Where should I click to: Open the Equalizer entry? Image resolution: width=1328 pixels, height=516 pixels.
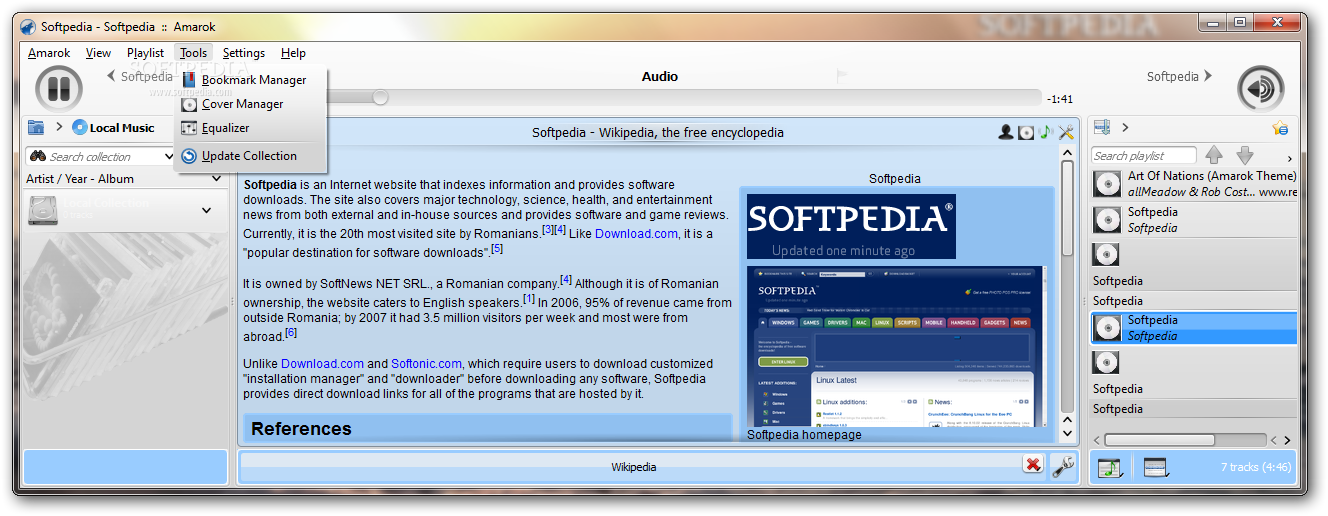(250, 128)
